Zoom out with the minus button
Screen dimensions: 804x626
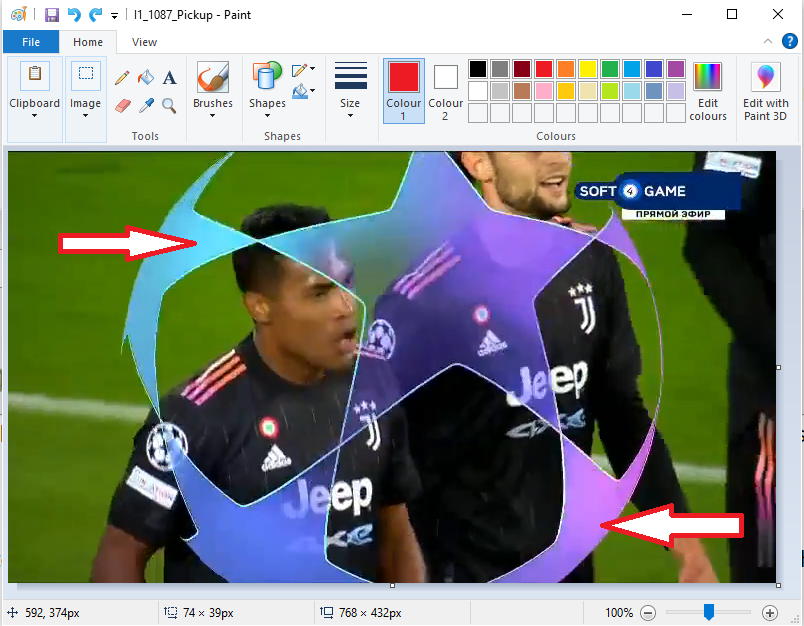click(x=648, y=613)
